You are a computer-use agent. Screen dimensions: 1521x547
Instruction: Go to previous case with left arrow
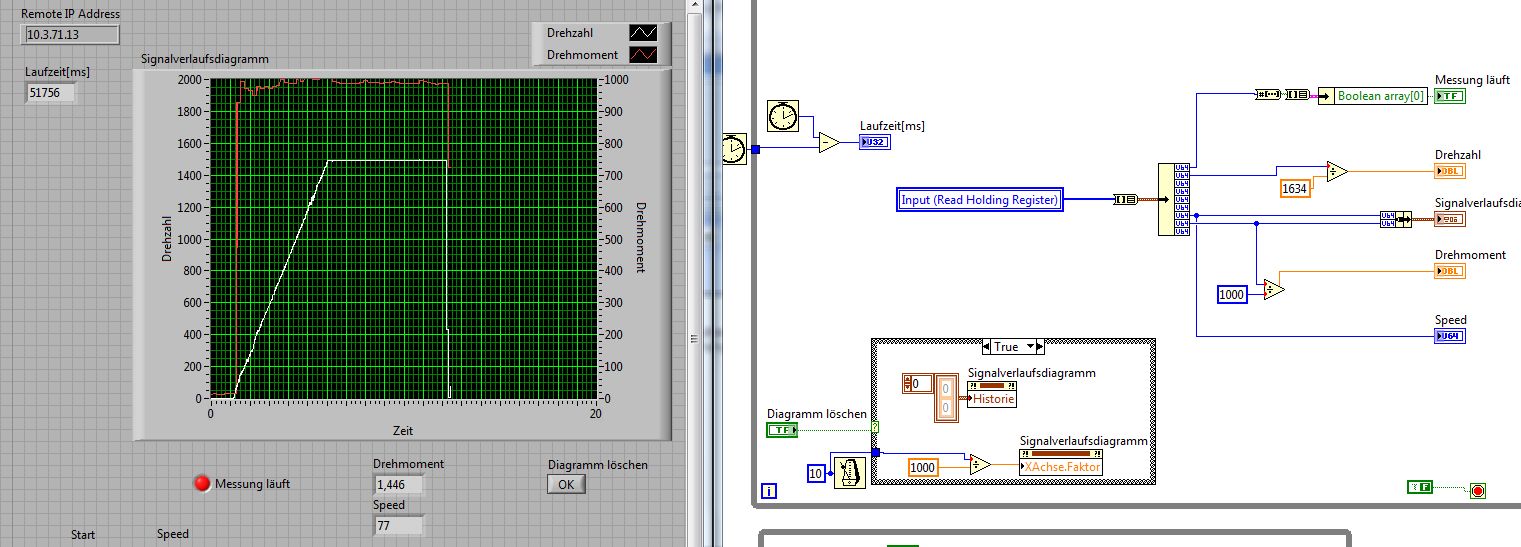pyautogui.click(x=986, y=347)
